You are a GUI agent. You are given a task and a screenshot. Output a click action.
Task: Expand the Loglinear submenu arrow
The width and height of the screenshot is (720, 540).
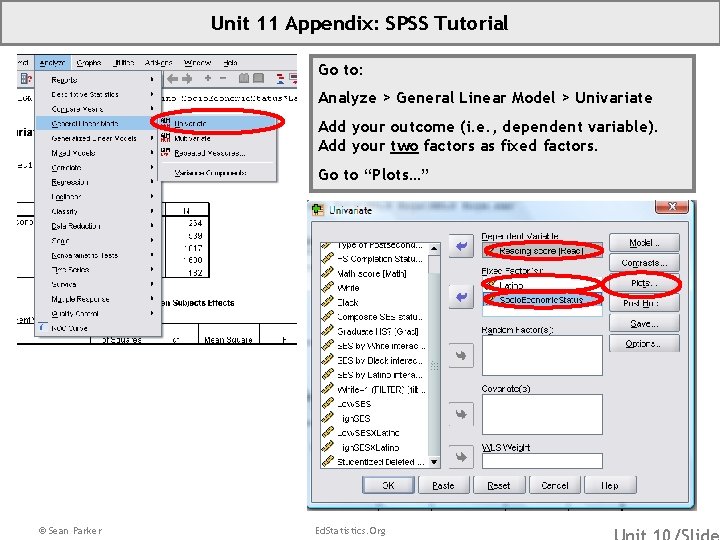click(152, 197)
